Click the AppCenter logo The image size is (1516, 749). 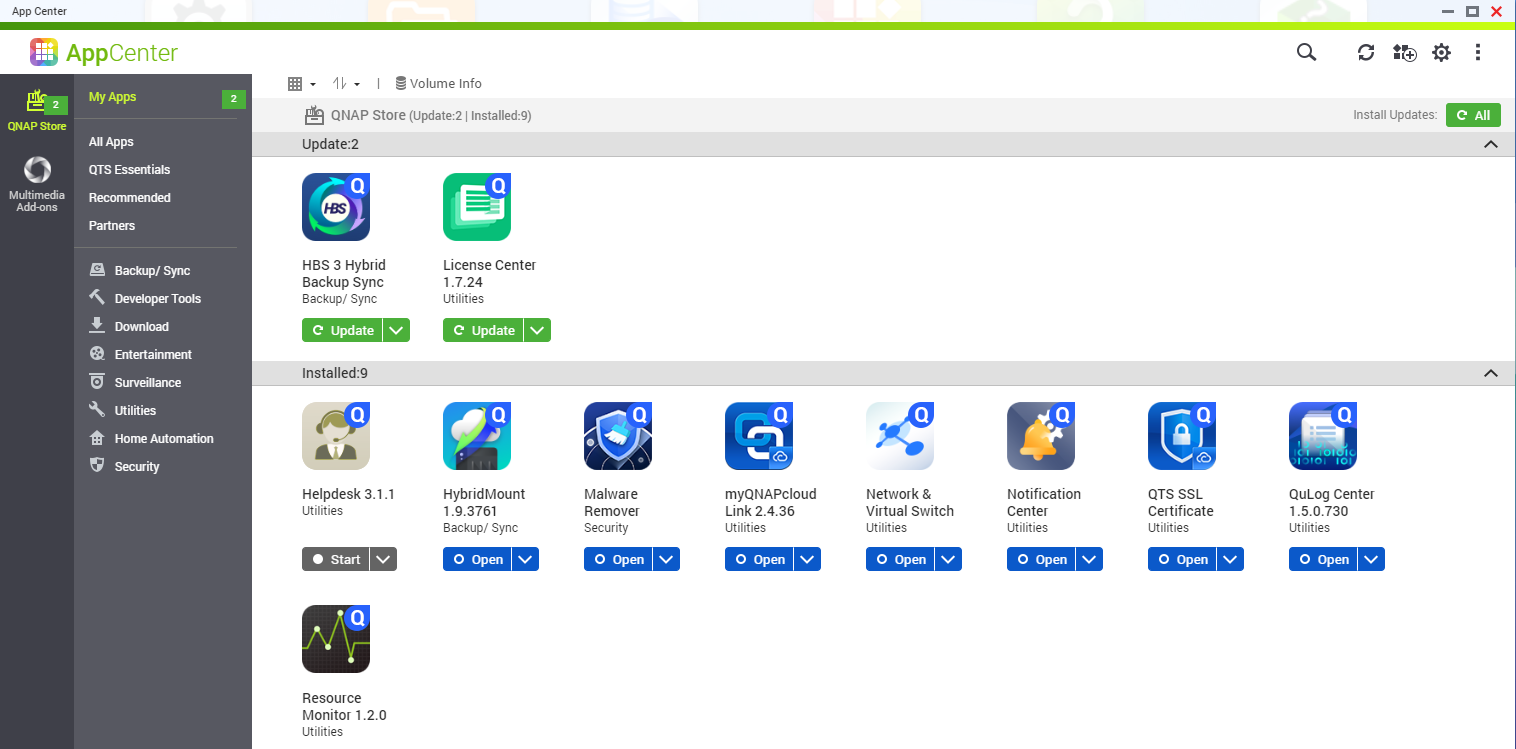coord(104,52)
